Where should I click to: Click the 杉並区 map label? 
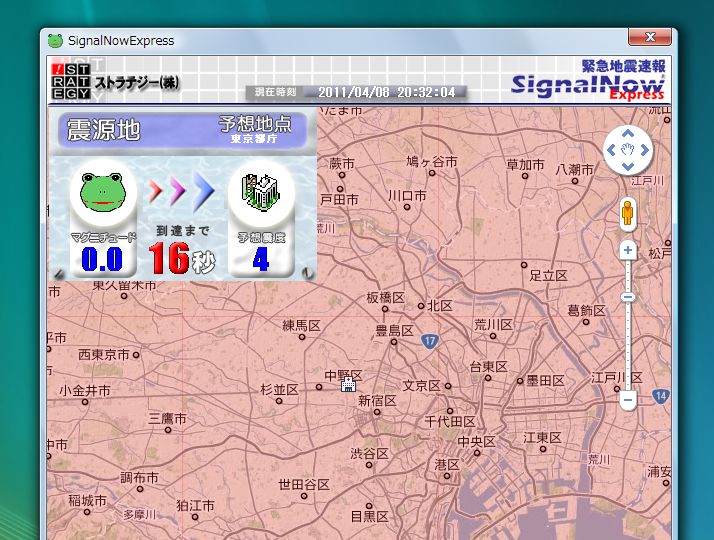pos(279,390)
